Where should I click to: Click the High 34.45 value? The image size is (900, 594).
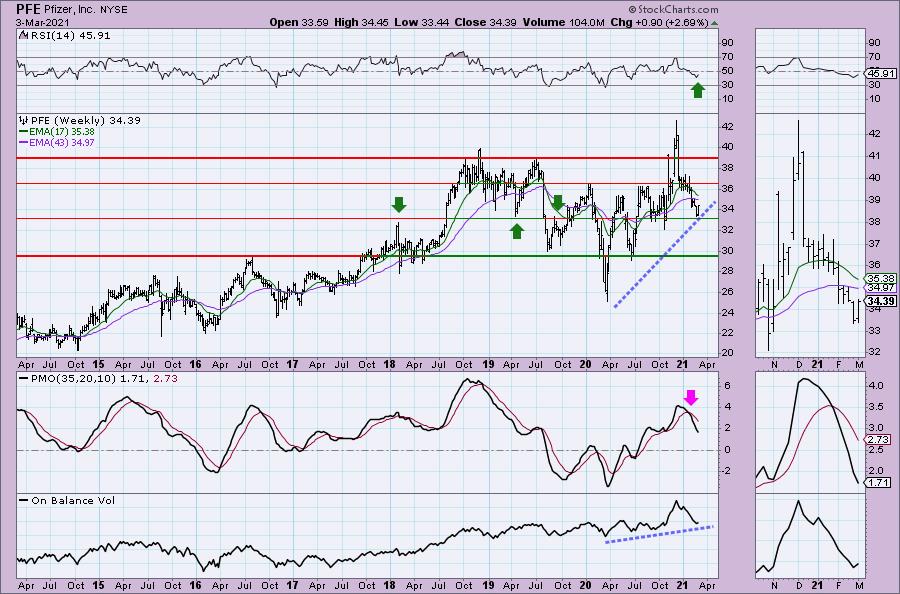pyautogui.click(x=362, y=22)
